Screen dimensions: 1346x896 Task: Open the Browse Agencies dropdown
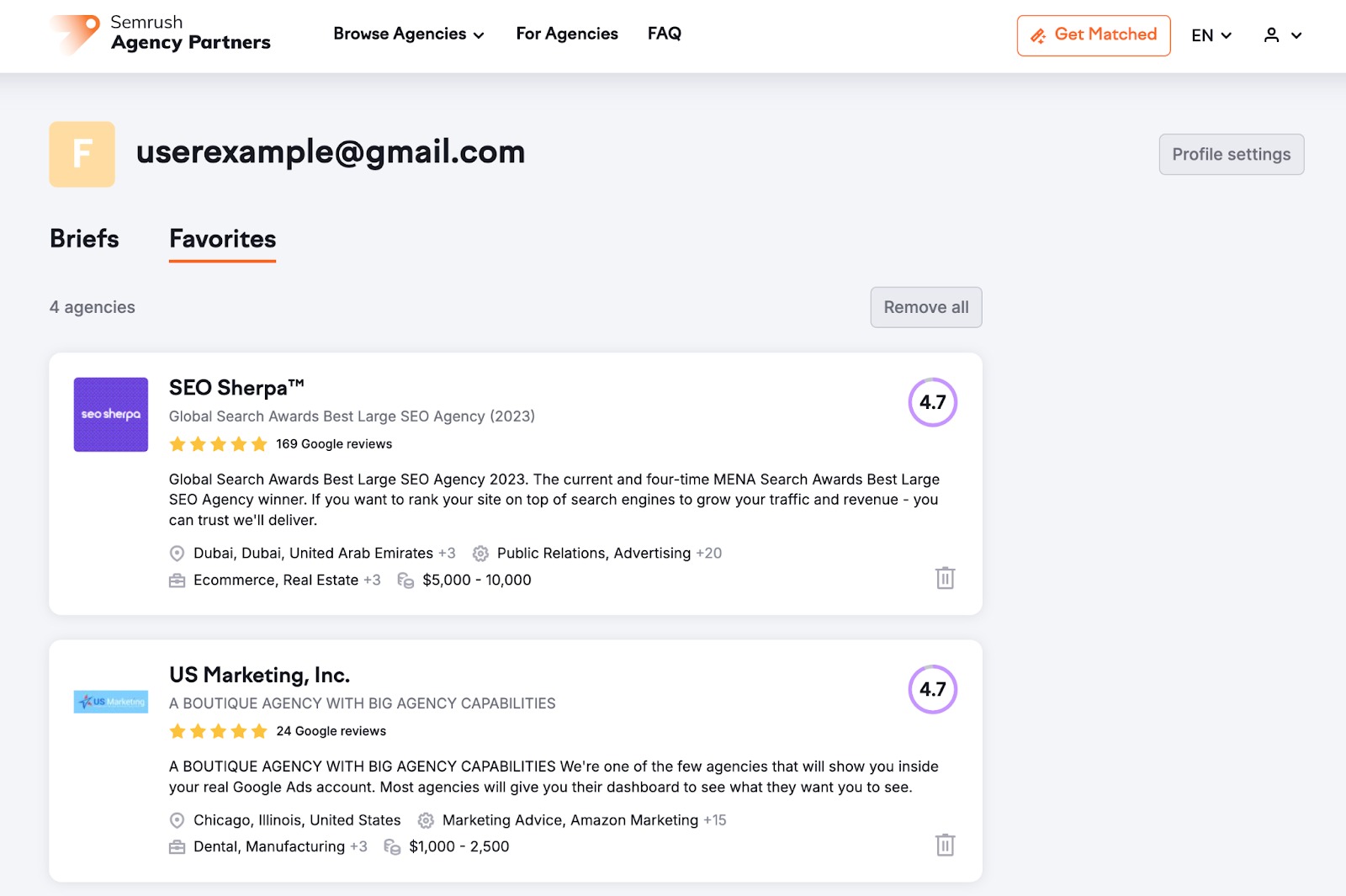(409, 34)
